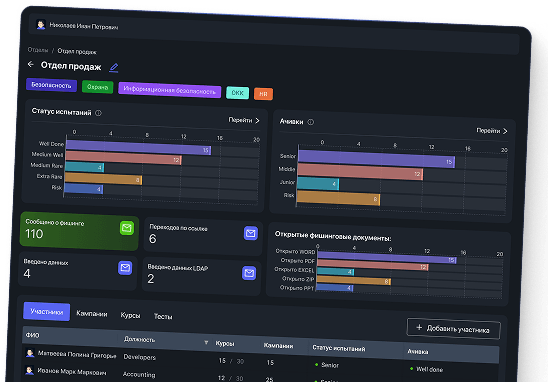
Task: Click the Accounting cell
Action: pos(139,374)
